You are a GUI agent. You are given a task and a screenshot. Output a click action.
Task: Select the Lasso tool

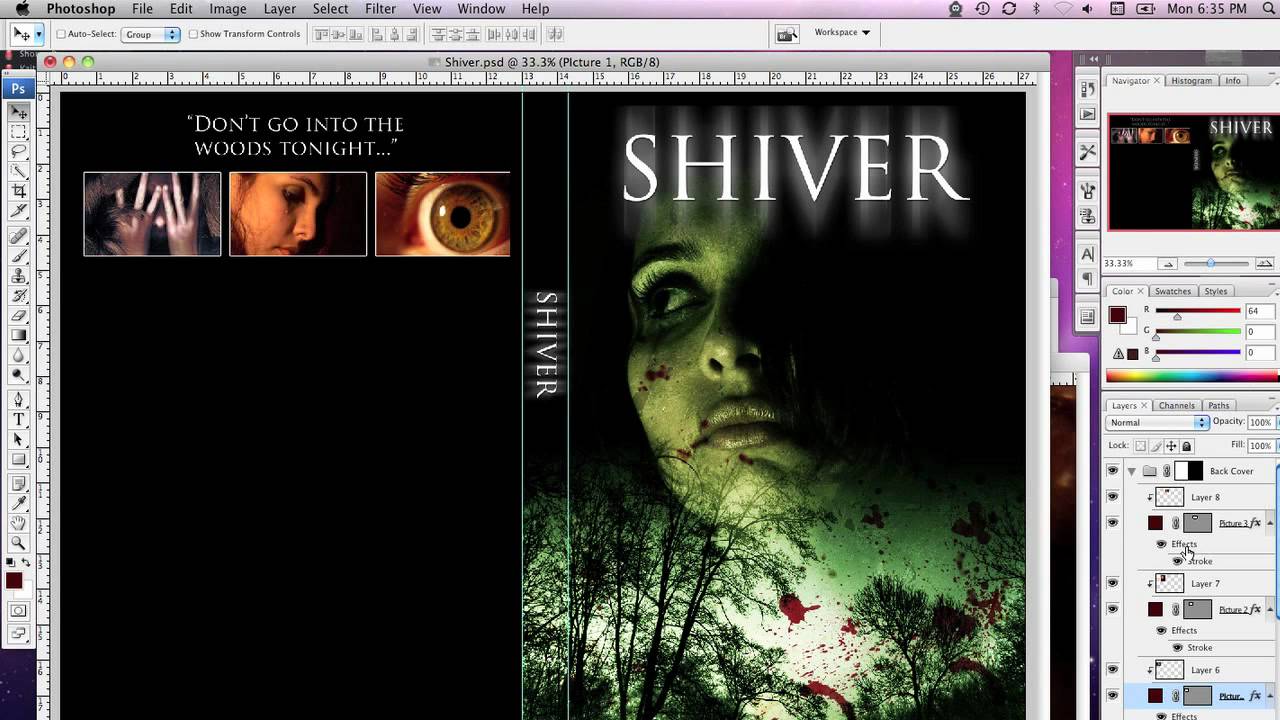pos(18,152)
